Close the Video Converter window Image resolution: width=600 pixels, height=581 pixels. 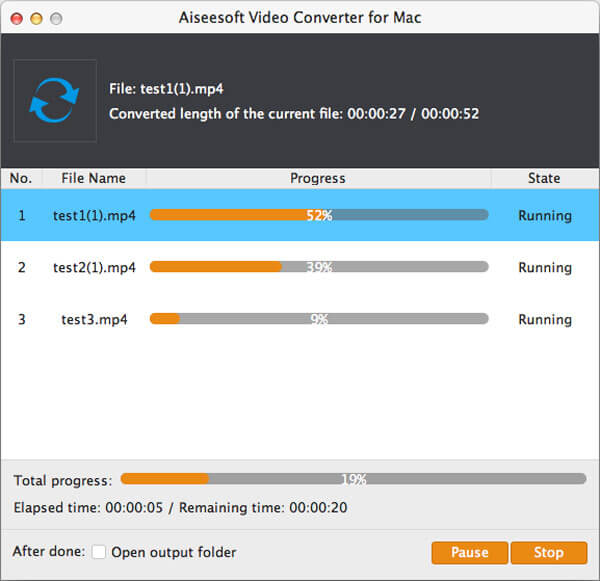pyautogui.click(x=16, y=19)
